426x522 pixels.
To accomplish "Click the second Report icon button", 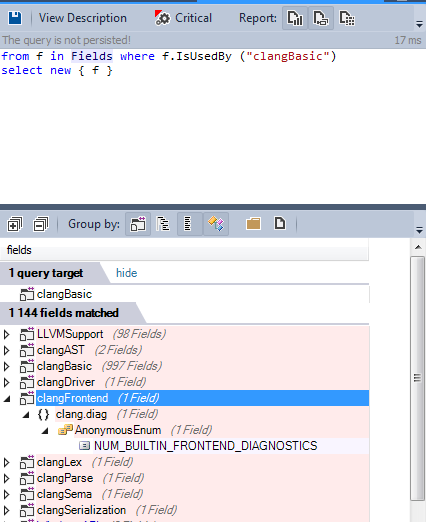I will (321, 18).
